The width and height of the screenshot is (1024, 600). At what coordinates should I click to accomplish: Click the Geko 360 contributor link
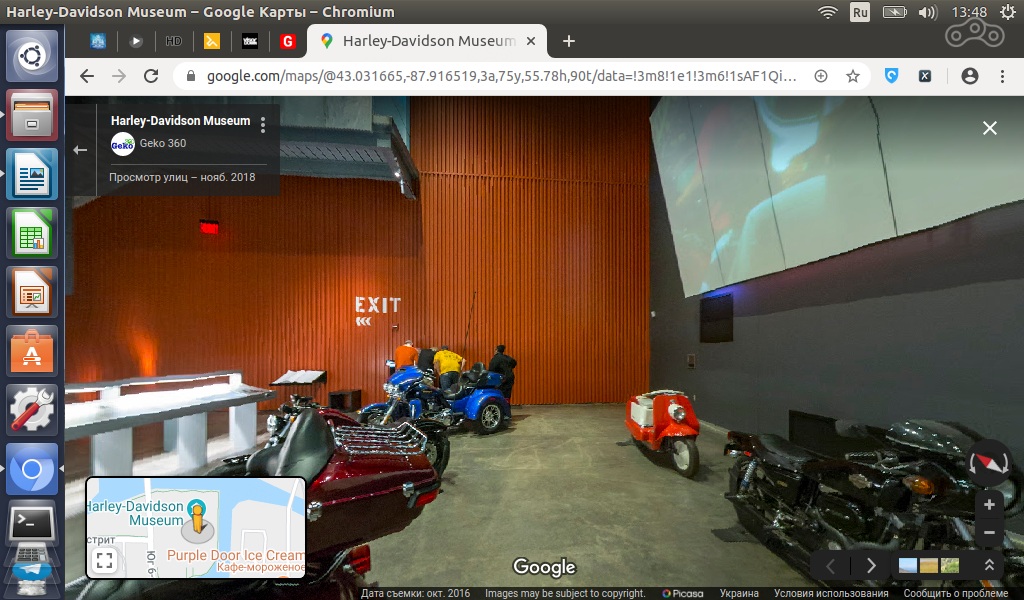(162, 143)
